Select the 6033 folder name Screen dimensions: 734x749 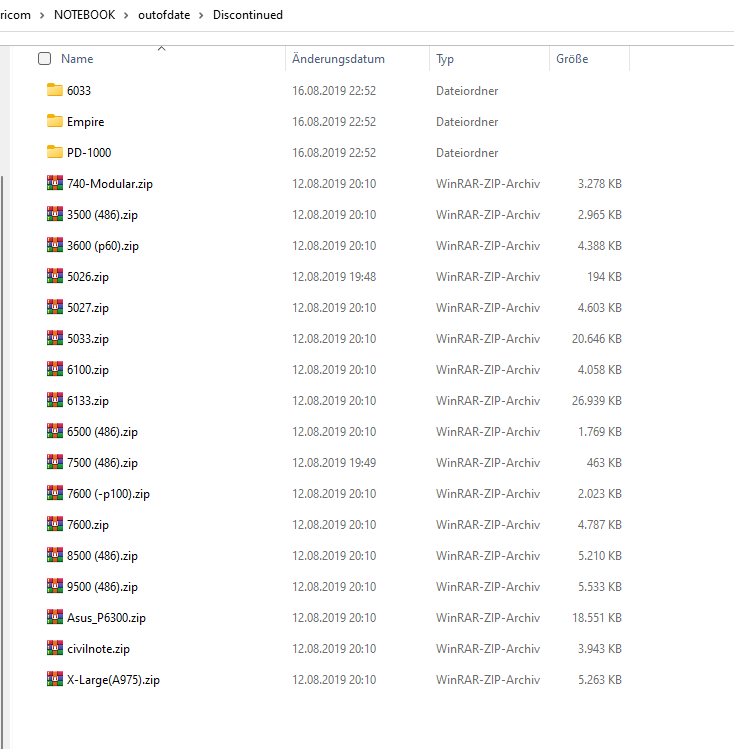coord(79,90)
